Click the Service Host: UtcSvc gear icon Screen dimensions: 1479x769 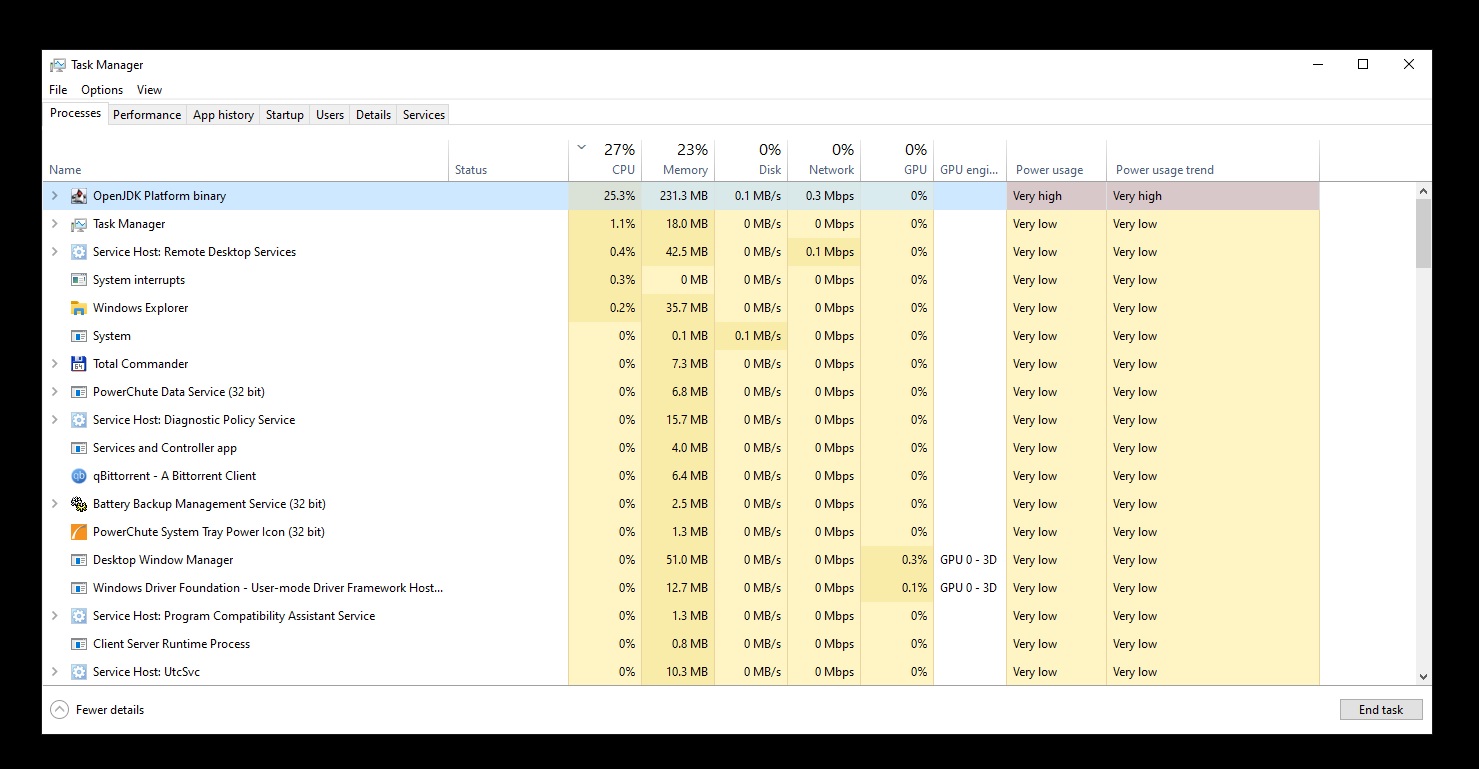pos(79,672)
